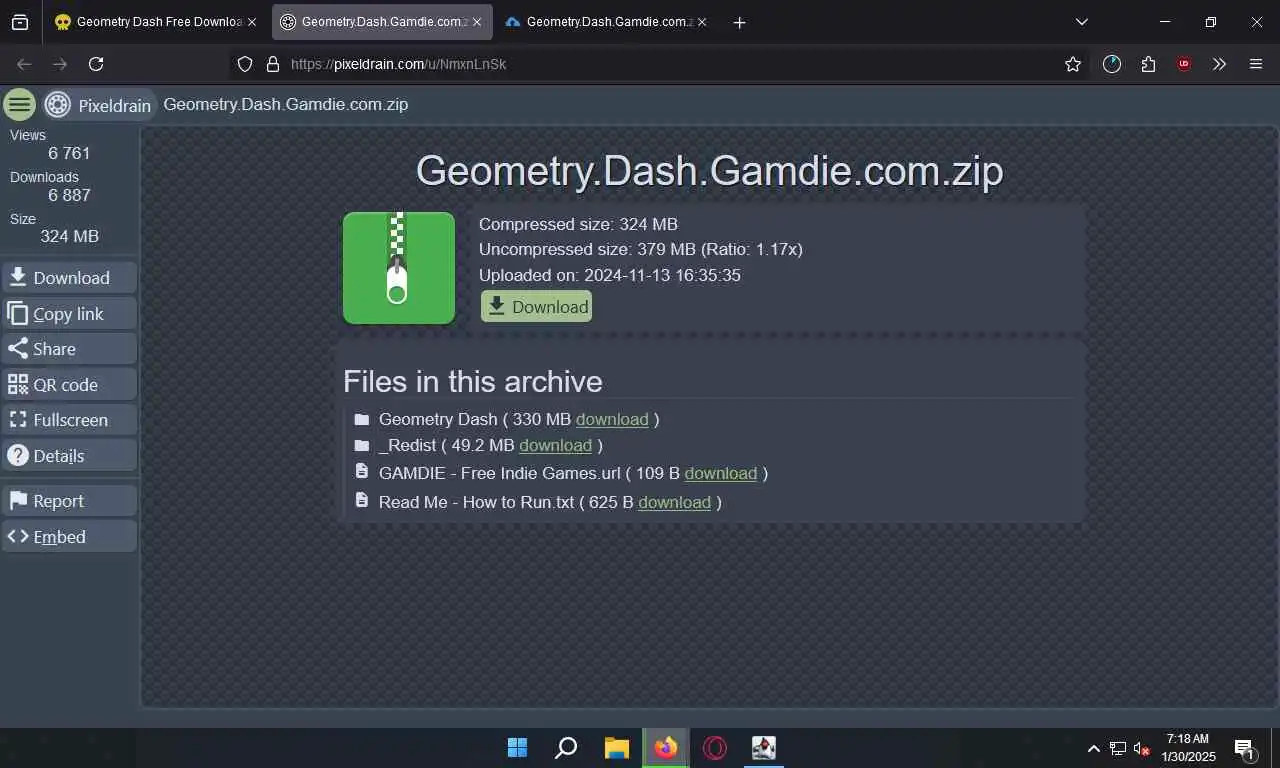Click the Uploaded on date text
This screenshot has width=1280, height=768.
(609, 275)
